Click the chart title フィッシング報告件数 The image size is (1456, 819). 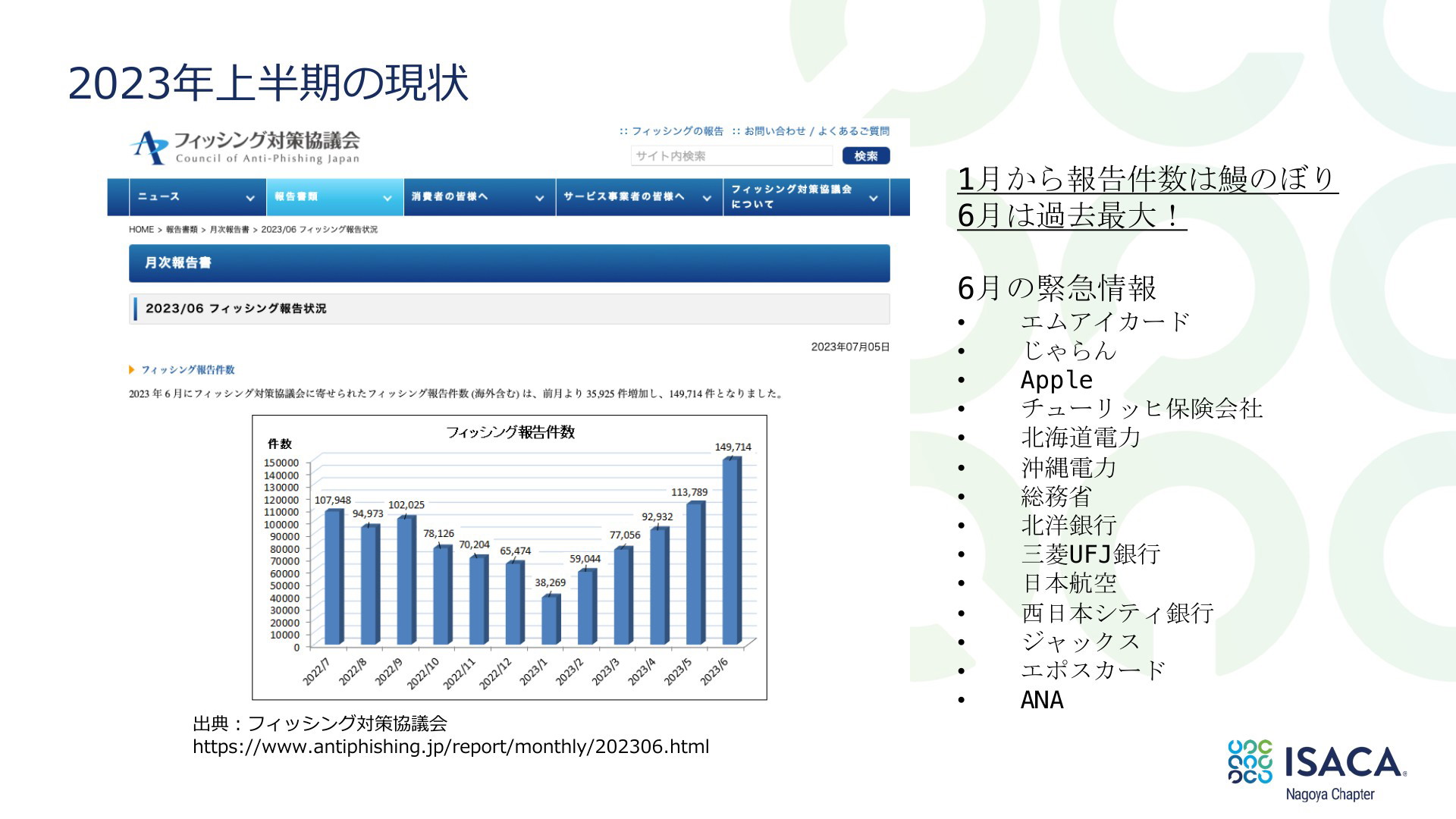[x=510, y=432]
